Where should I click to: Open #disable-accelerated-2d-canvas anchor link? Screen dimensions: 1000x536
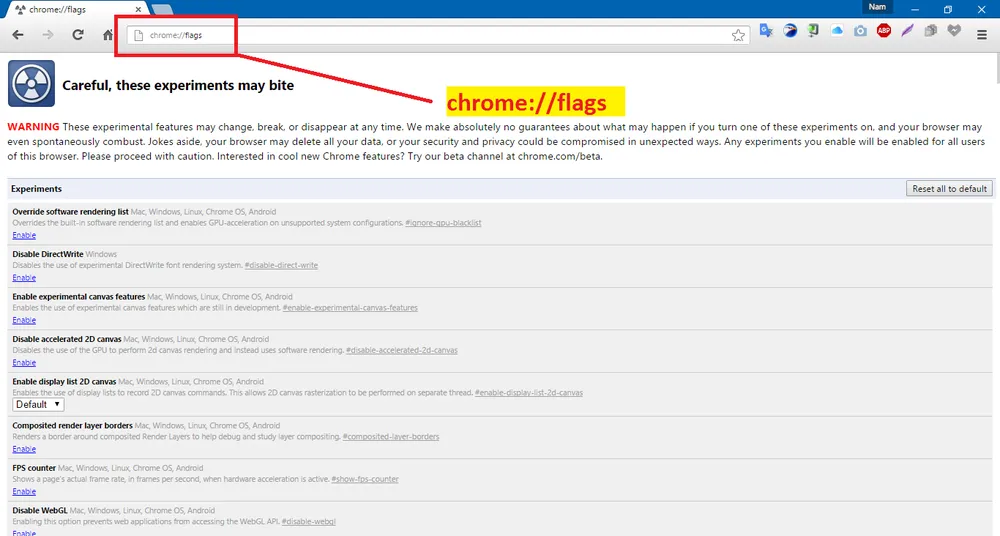(x=402, y=350)
